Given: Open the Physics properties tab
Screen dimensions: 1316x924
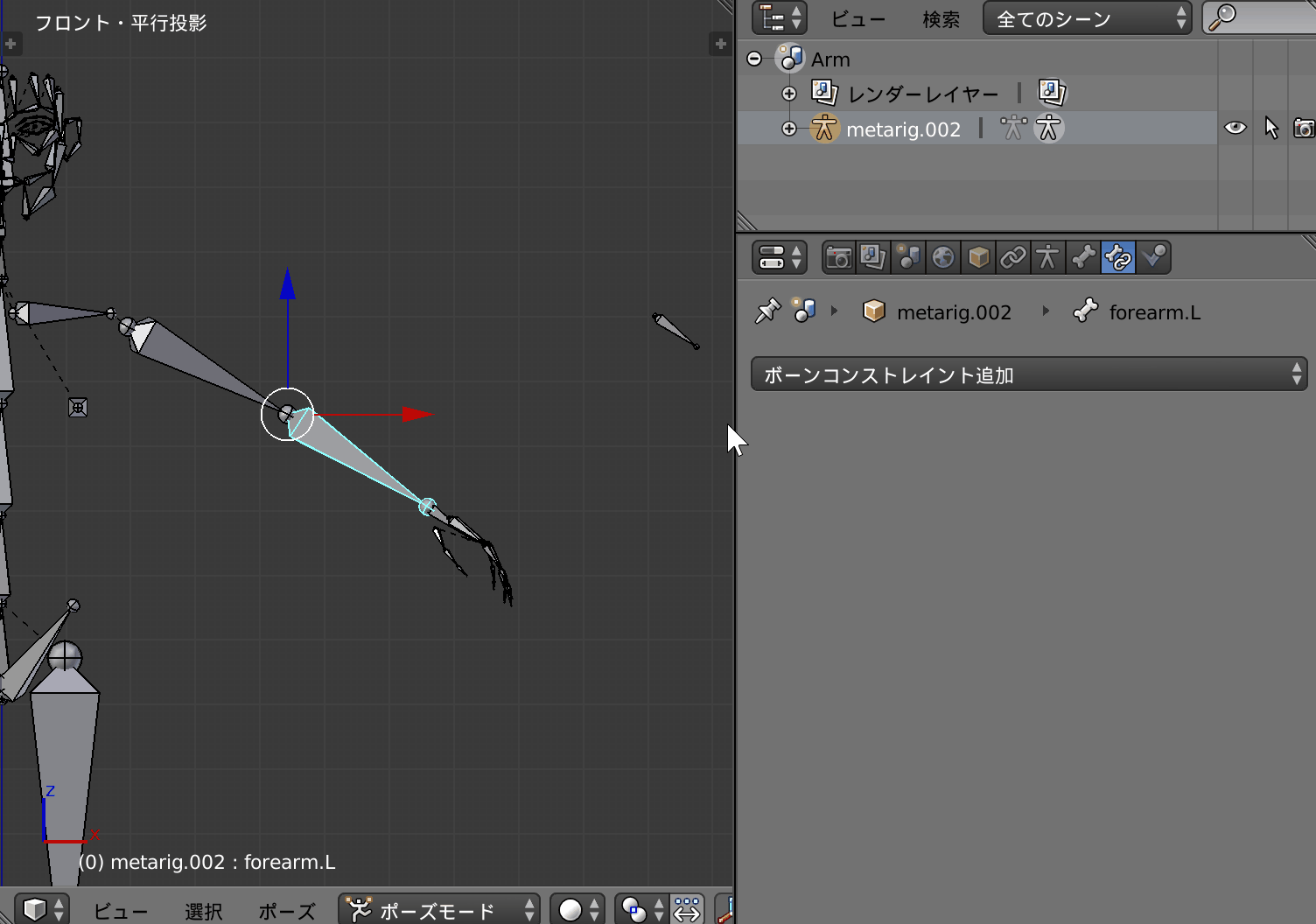Looking at the screenshot, I should pyautogui.click(x=1154, y=257).
